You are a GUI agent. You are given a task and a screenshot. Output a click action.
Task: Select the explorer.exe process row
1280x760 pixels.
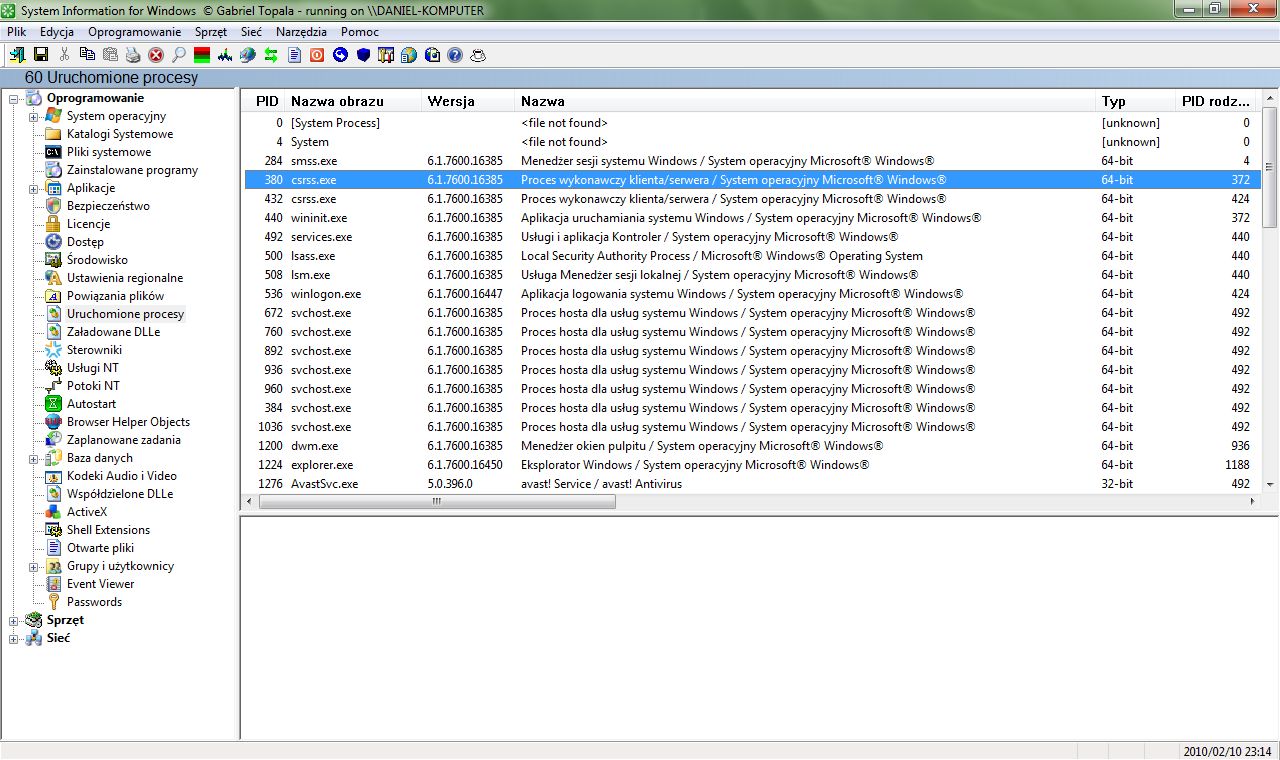pyautogui.click(x=752, y=465)
